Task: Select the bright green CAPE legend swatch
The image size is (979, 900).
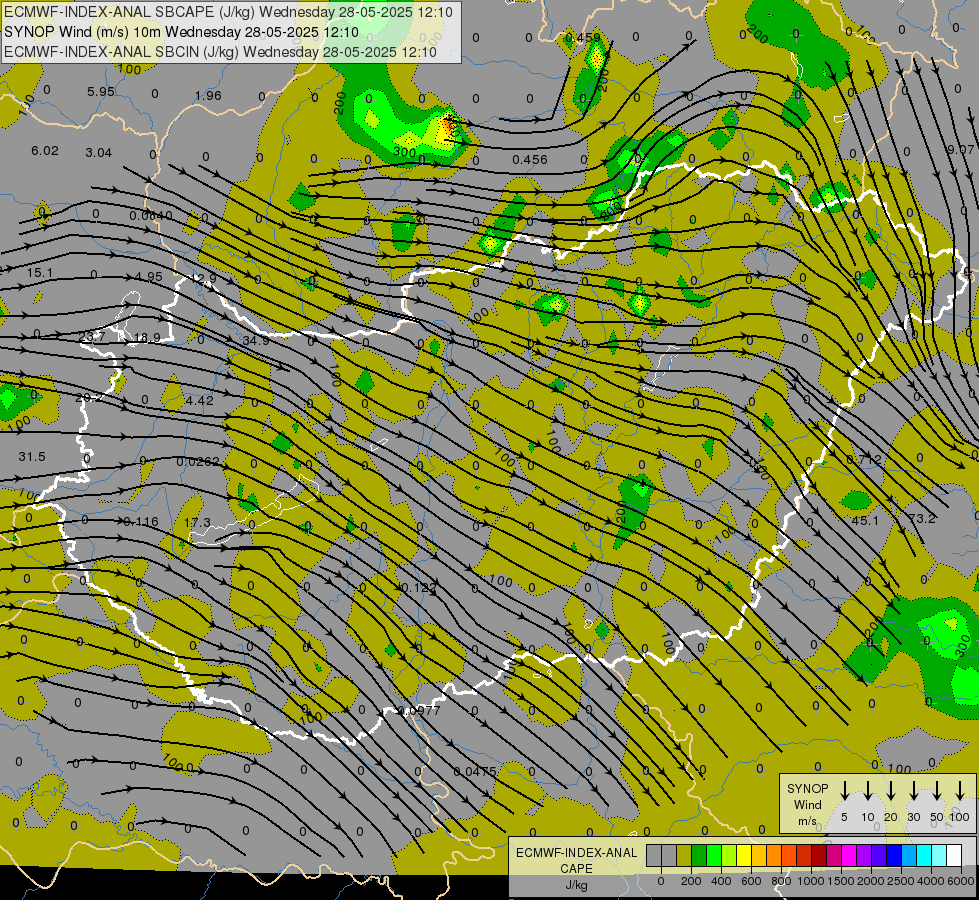Action: [714, 856]
